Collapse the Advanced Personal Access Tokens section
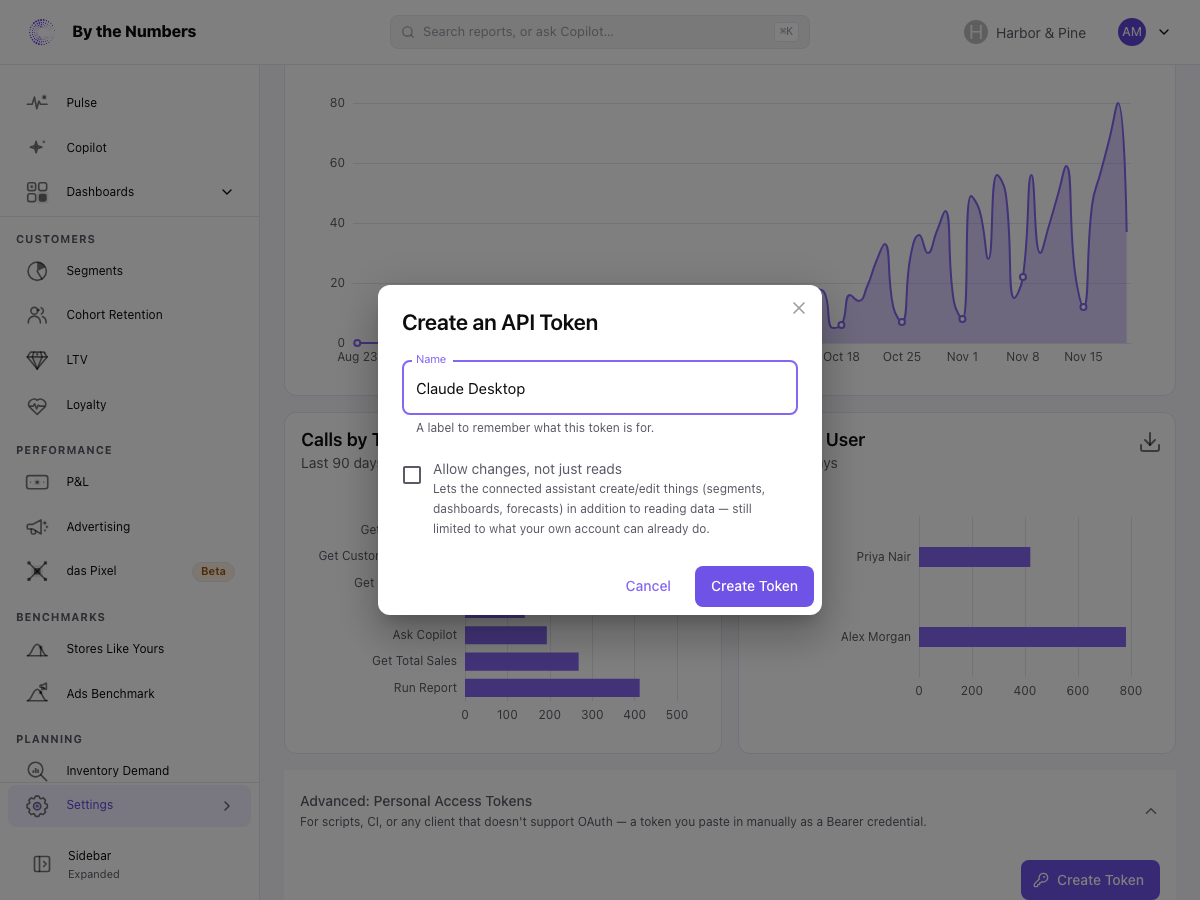 click(1151, 811)
